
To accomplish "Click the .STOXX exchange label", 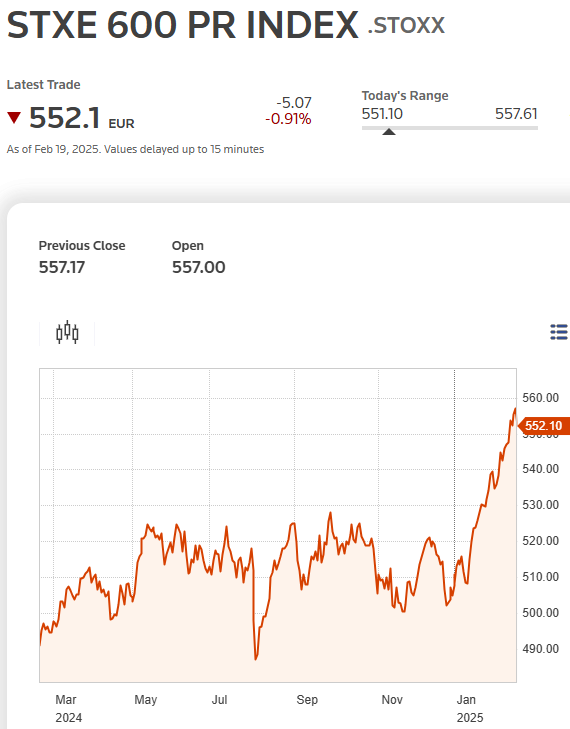I will [x=406, y=26].
